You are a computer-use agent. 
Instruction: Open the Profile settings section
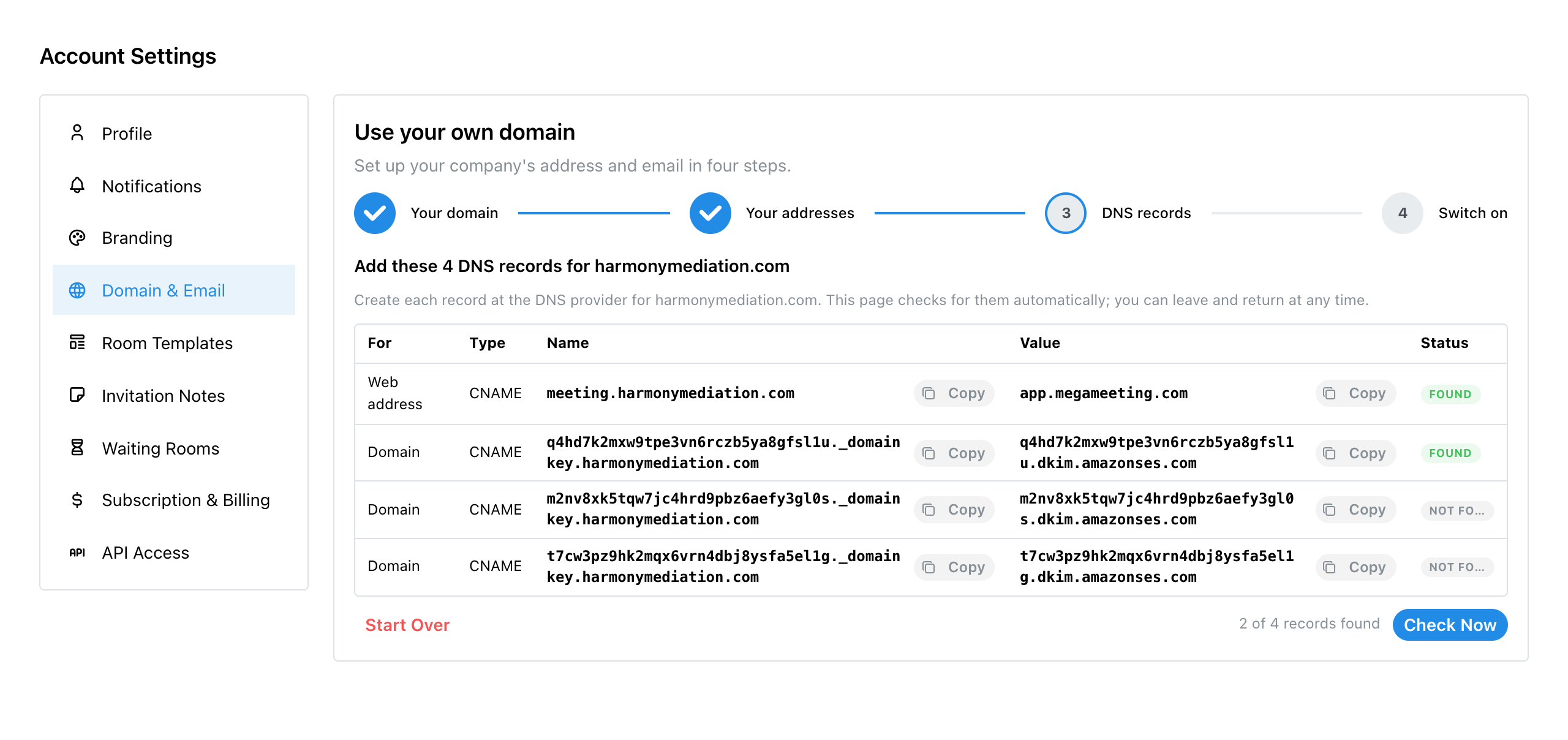[x=174, y=134]
